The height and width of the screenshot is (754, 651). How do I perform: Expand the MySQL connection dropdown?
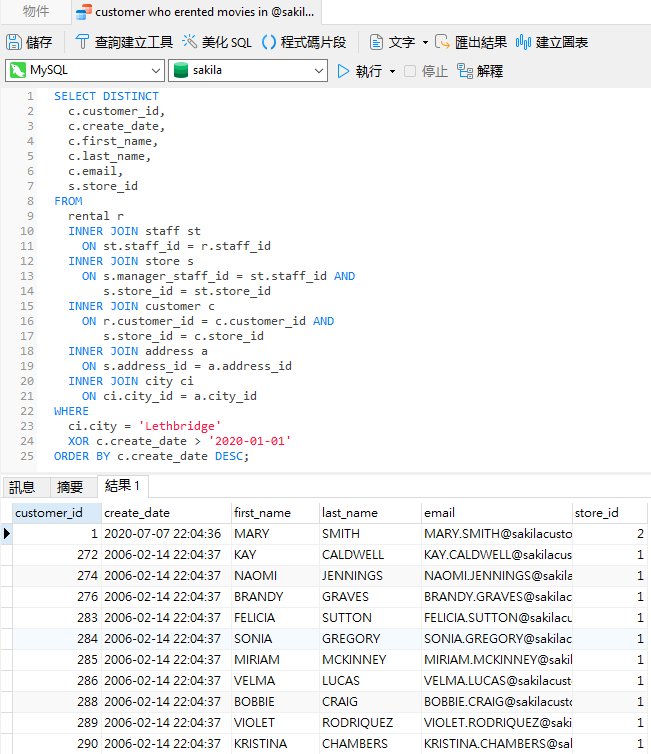pos(155,71)
